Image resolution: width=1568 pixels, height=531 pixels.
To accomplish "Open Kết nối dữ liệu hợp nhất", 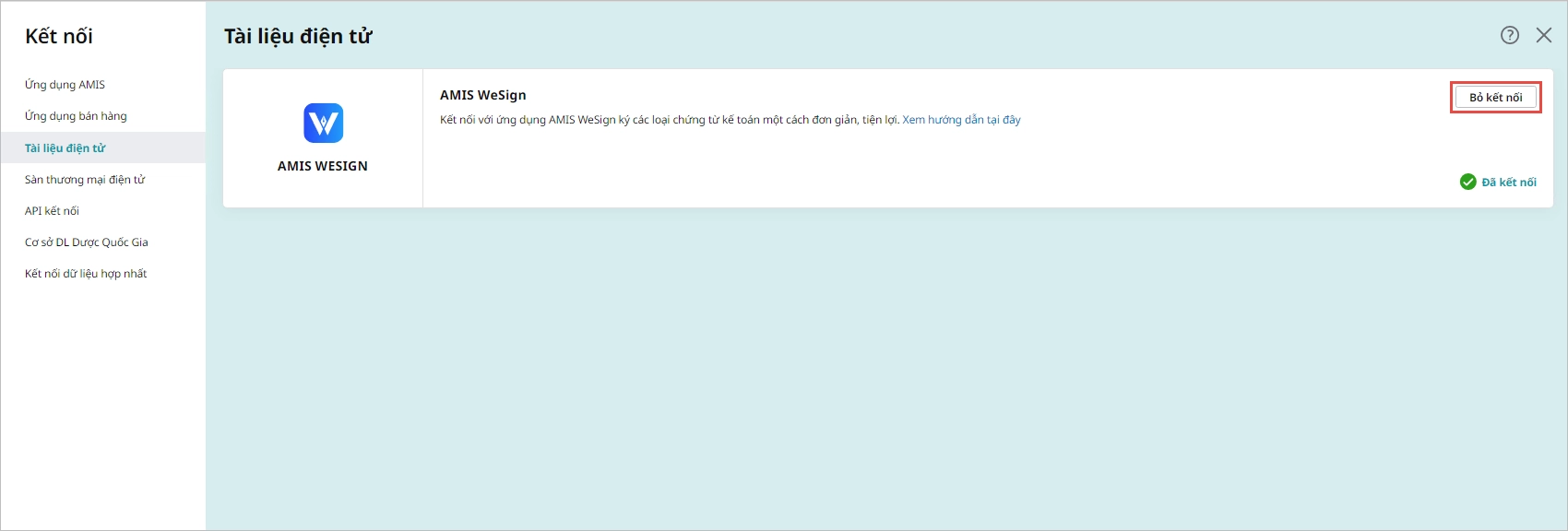I will click(103, 273).
